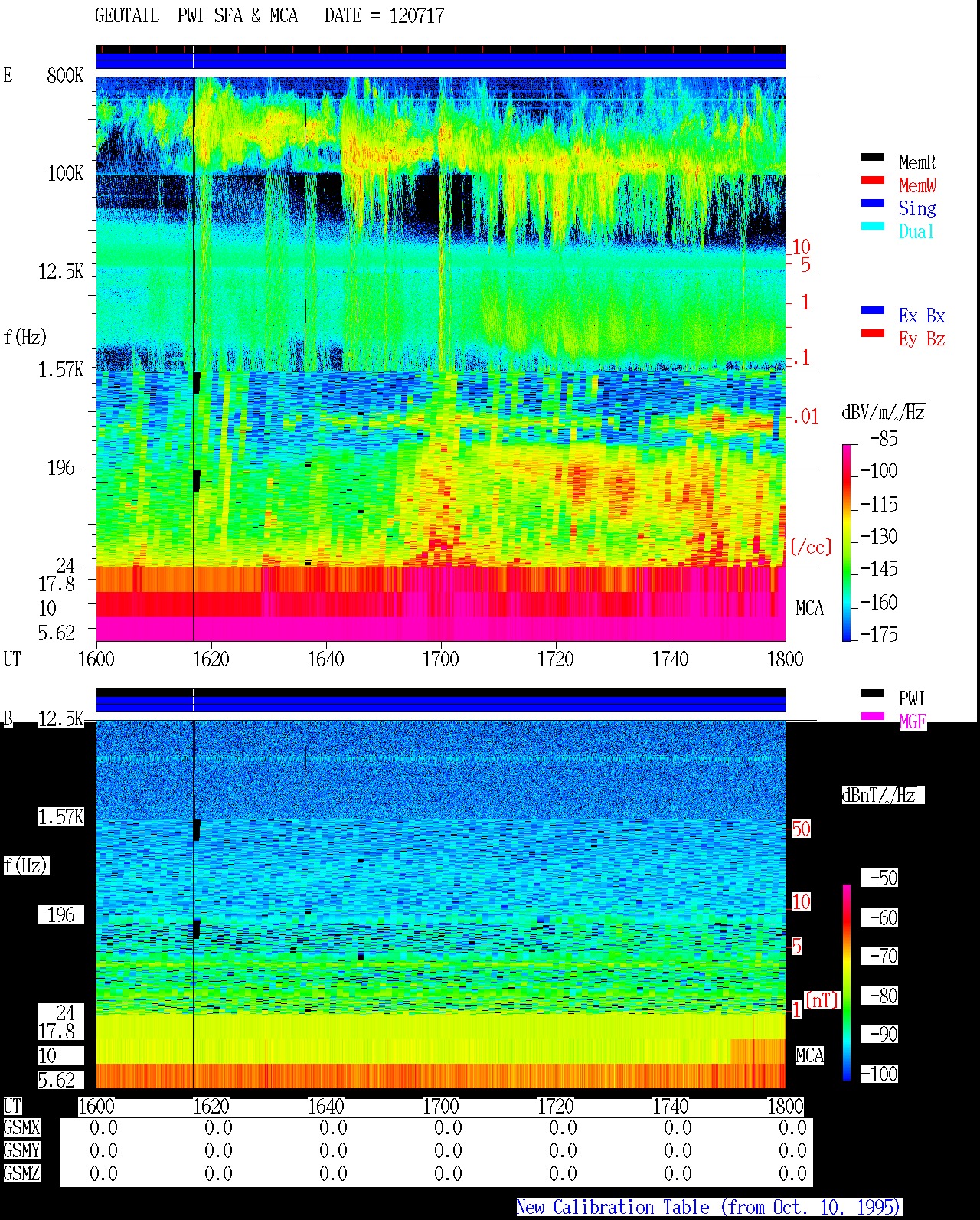Click the electric field dBV/m color scale bar
The height and width of the screenshot is (1220, 980).
pos(847,542)
